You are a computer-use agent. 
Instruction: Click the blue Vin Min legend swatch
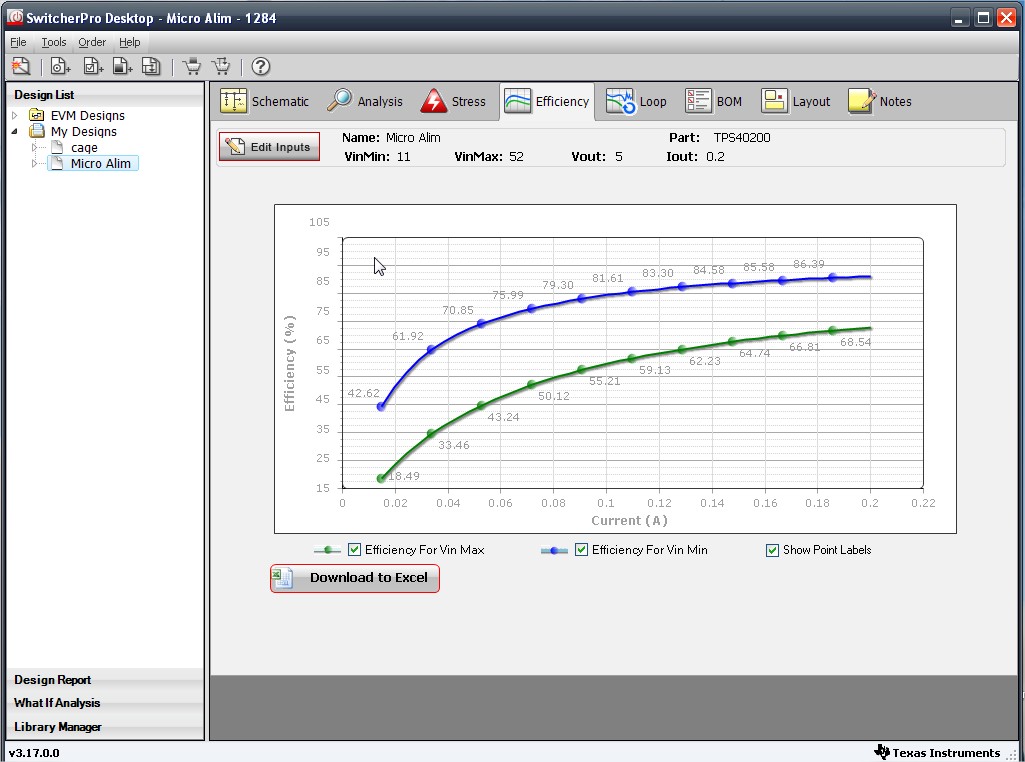tap(554, 550)
